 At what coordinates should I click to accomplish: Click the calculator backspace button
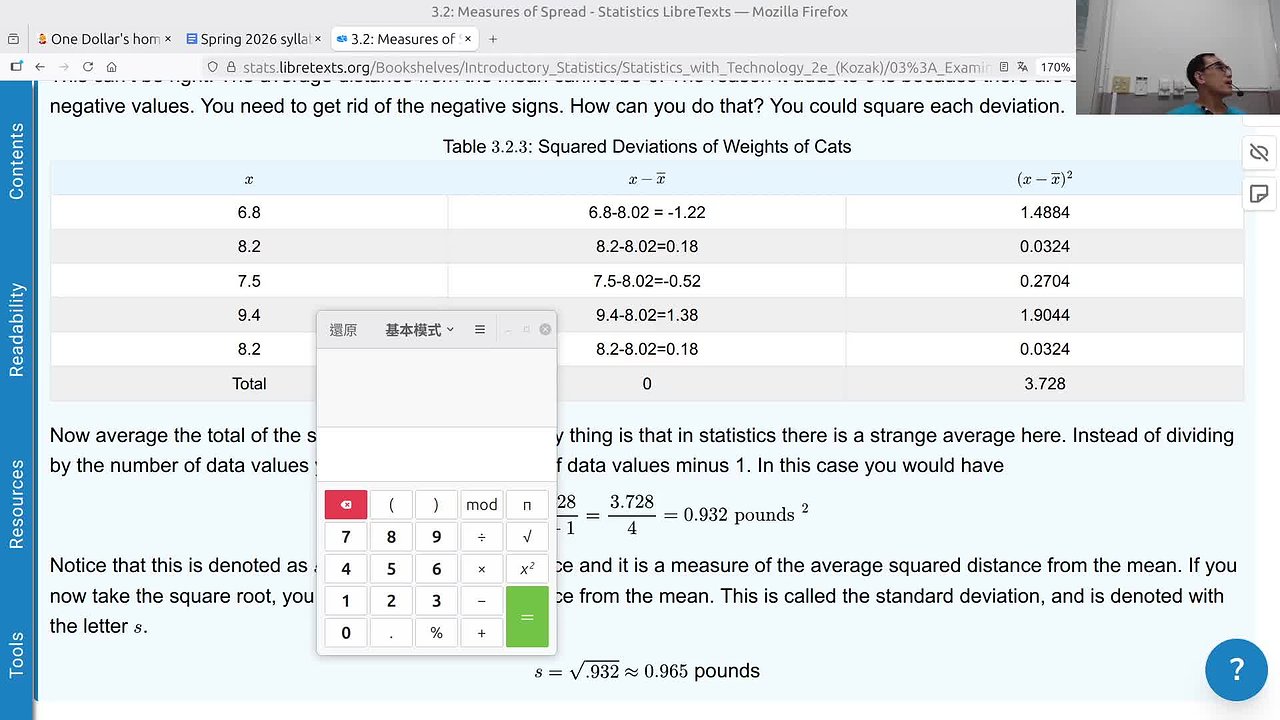pos(346,505)
